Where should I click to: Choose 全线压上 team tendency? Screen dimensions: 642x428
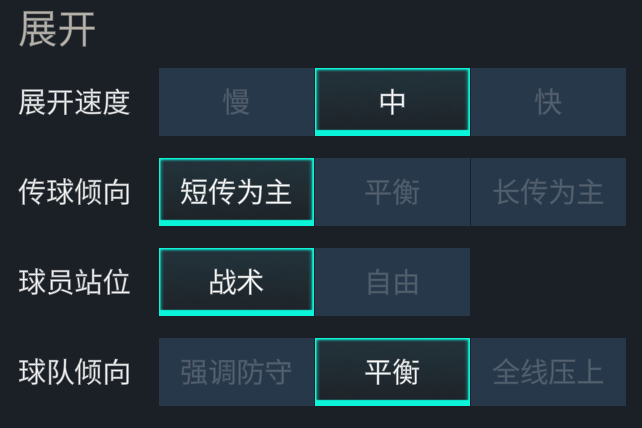click(548, 372)
